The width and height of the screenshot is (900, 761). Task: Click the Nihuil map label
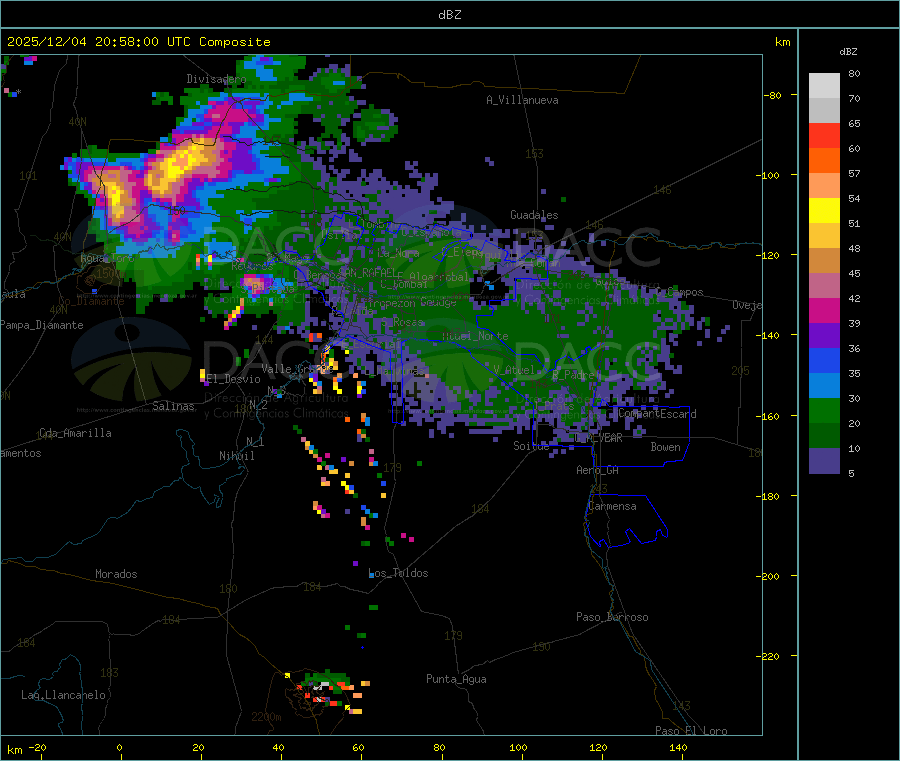(236, 456)
